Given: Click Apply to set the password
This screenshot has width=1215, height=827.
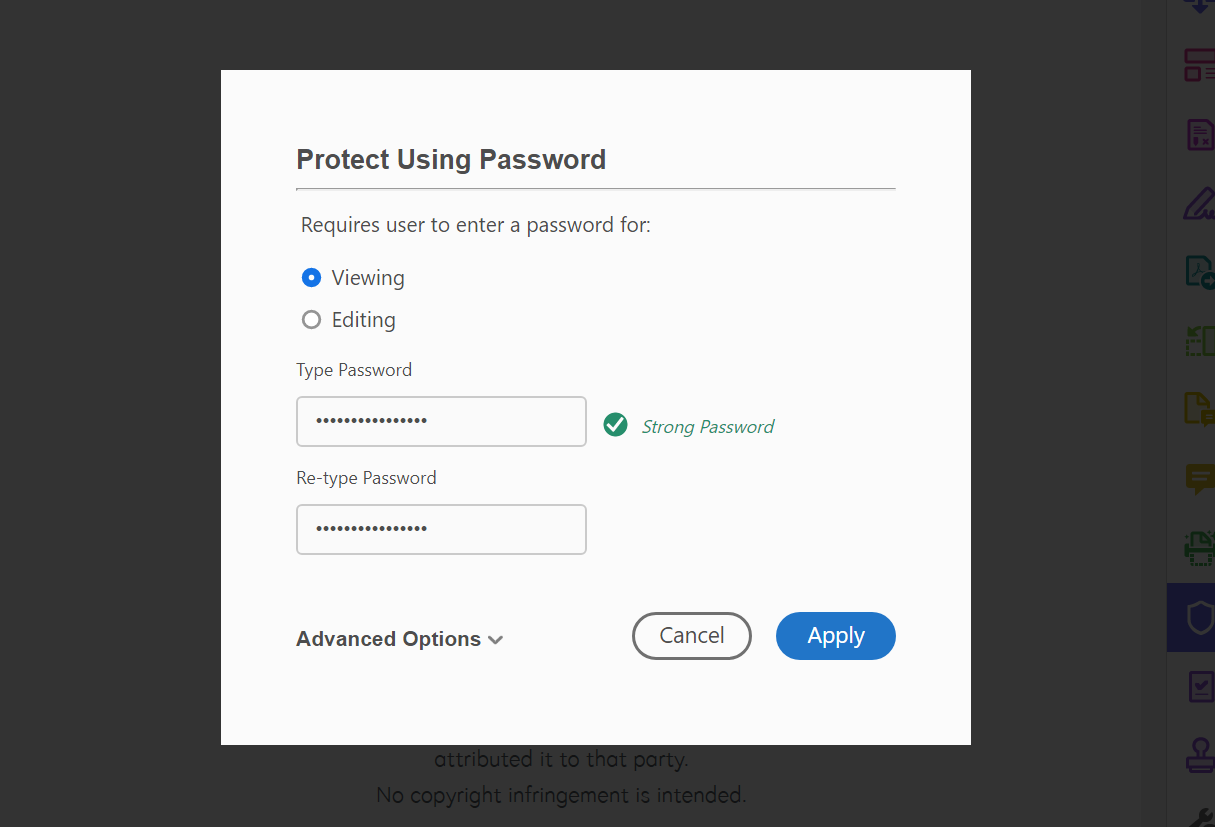Looking at the screenshot, I should (835, 636).
